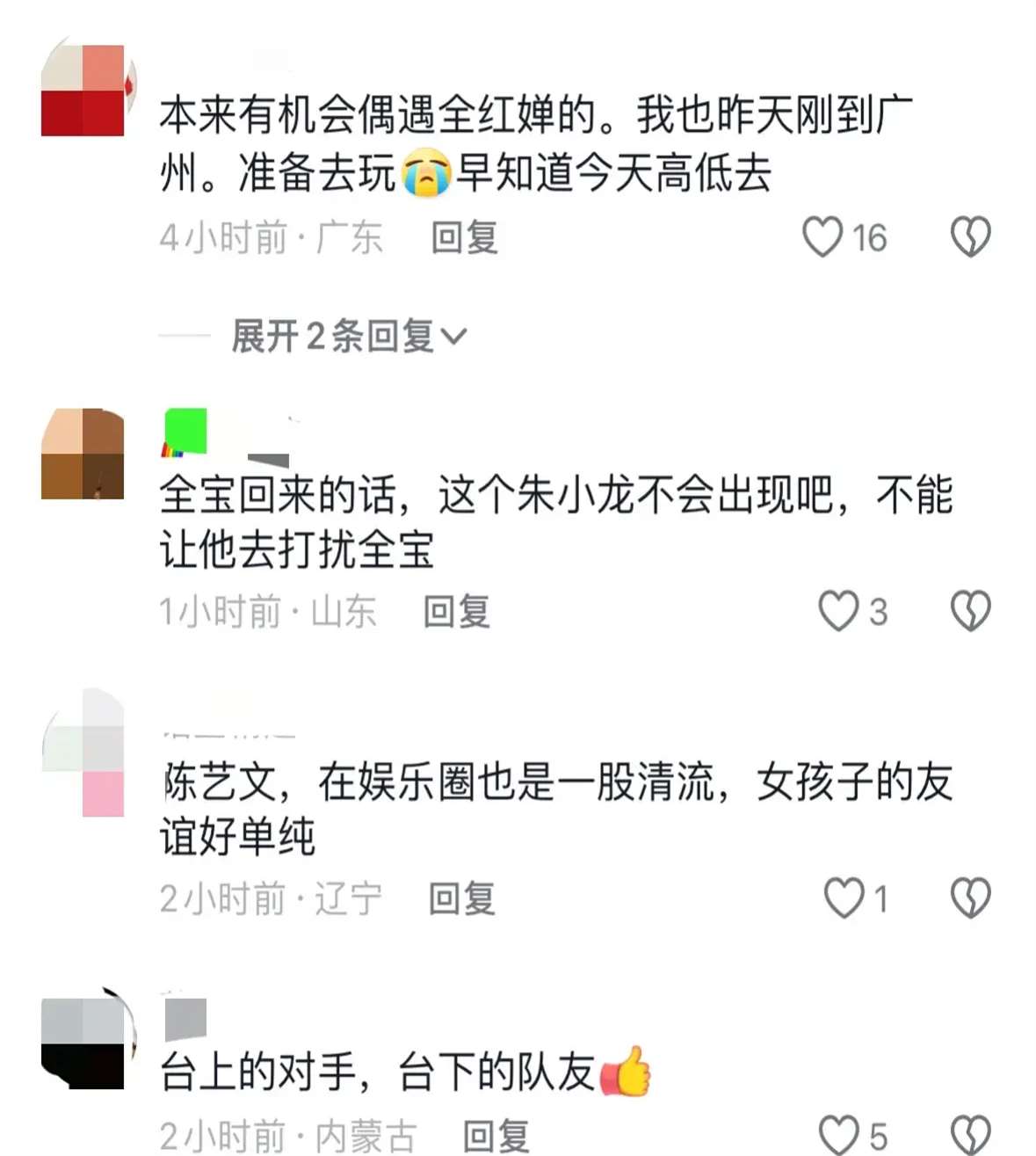Like the comment about 全红婵 in 广州

click(x=822, y=237)
